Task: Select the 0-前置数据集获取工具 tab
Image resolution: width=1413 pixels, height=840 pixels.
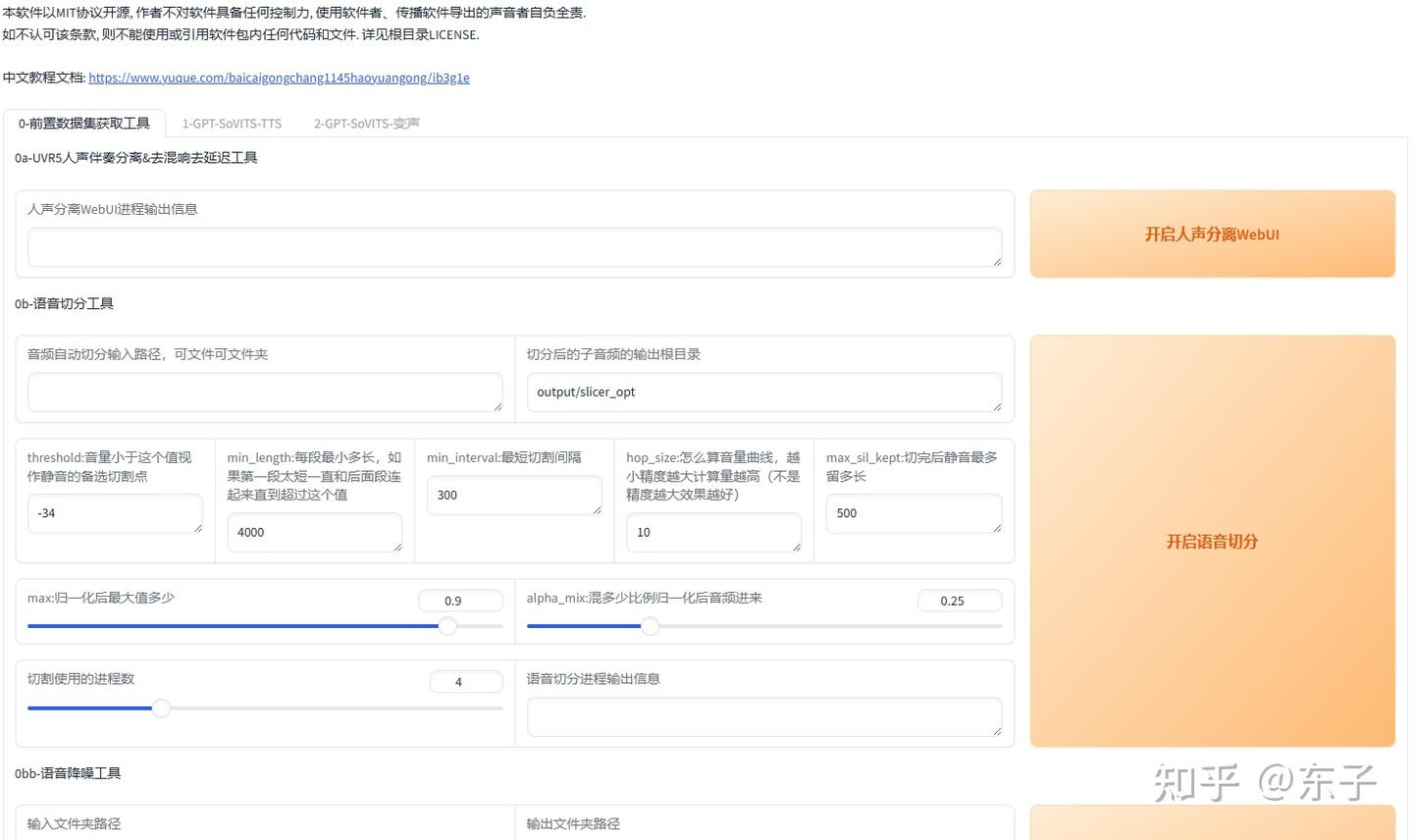Action: [x=84, y=124]
